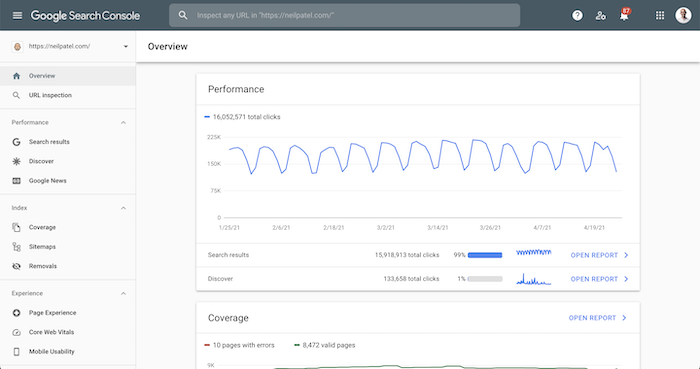Open Page Experience in the sidebar

[68, 313]
